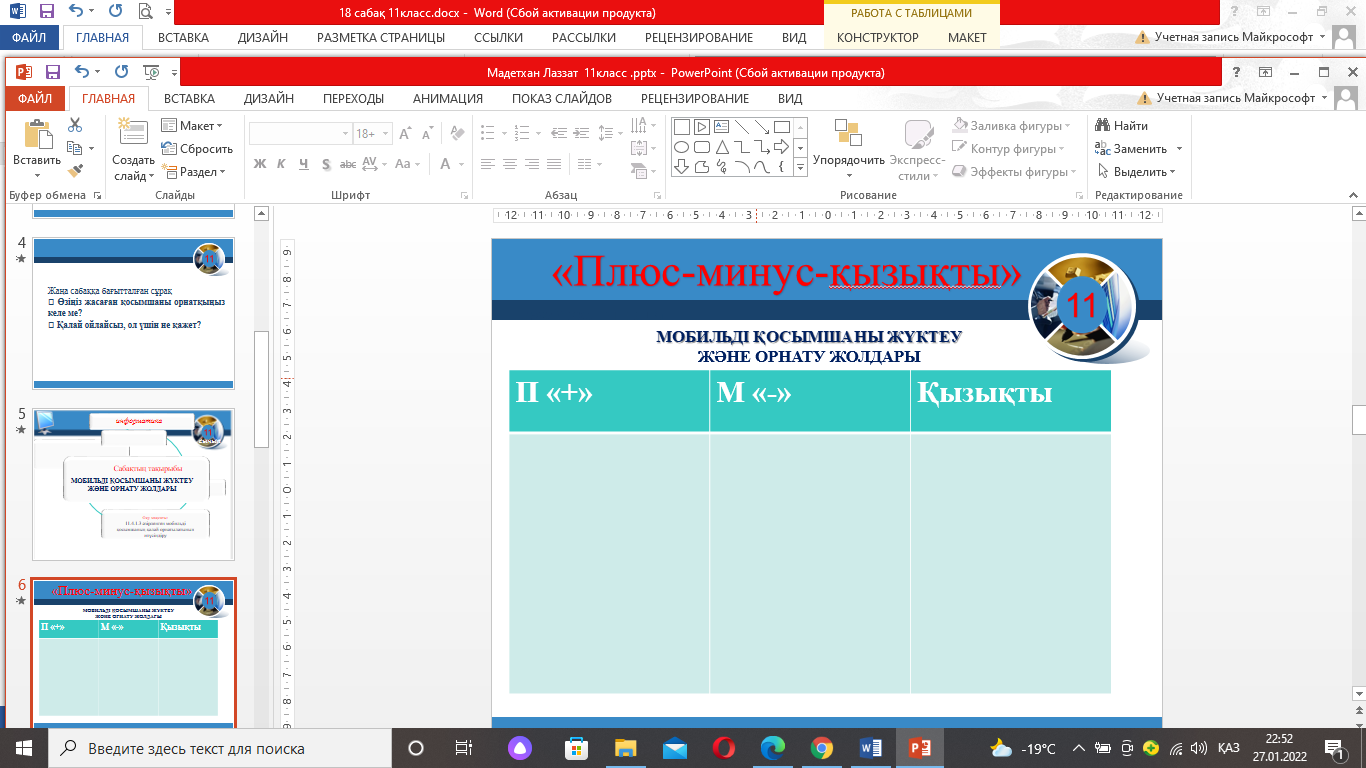
Task: Decrease font size with the smaller A icon
Action: [427, 133]
